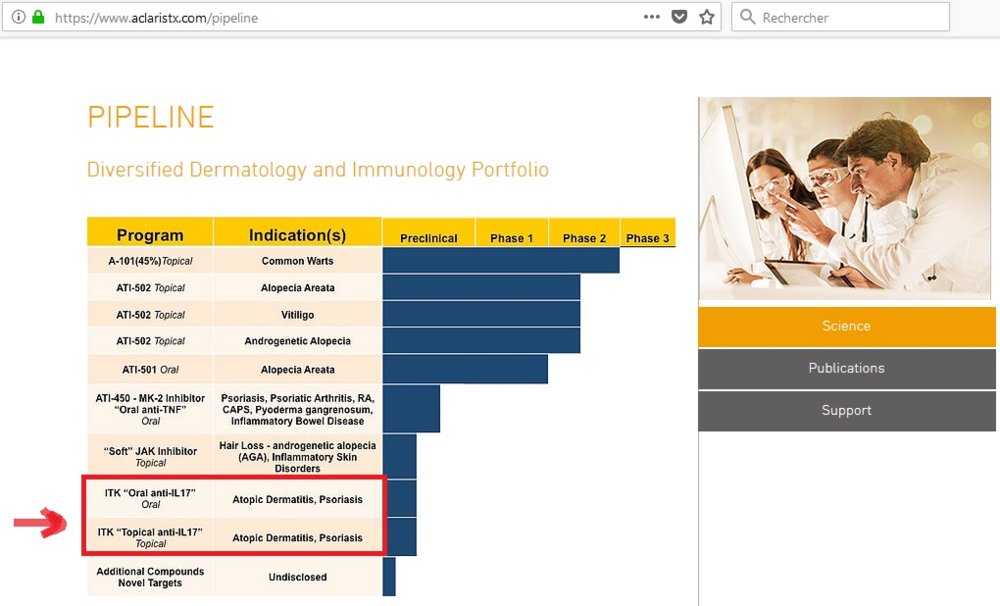Go to the Publications section
1000x606 pixels.
[x=846, y=368]
